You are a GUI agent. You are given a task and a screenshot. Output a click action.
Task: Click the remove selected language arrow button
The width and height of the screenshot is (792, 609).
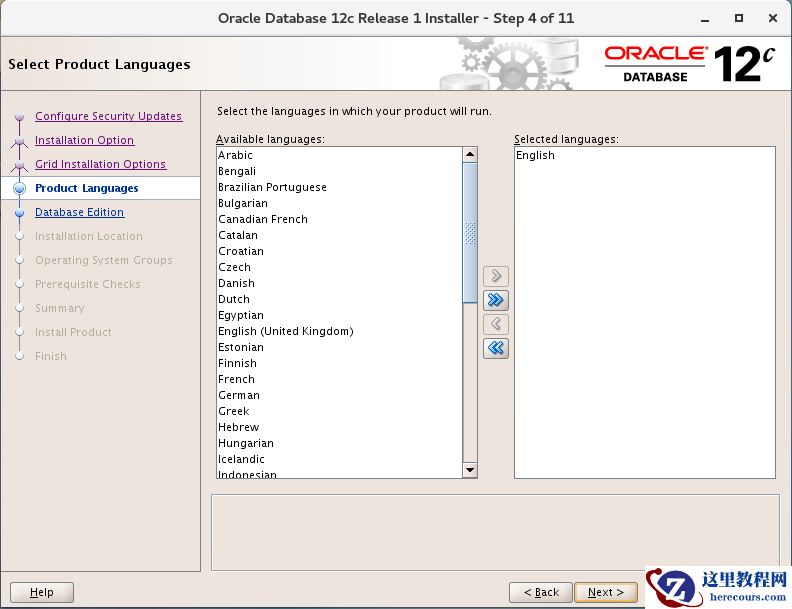496,324
